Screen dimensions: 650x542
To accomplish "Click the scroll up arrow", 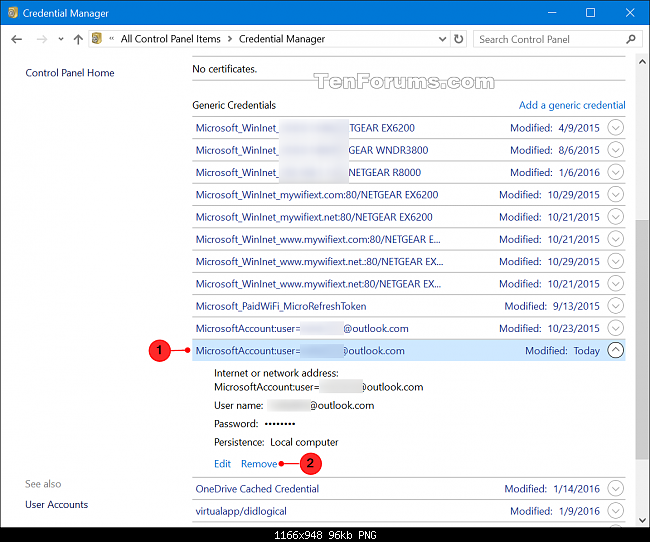I will [642, 62].
